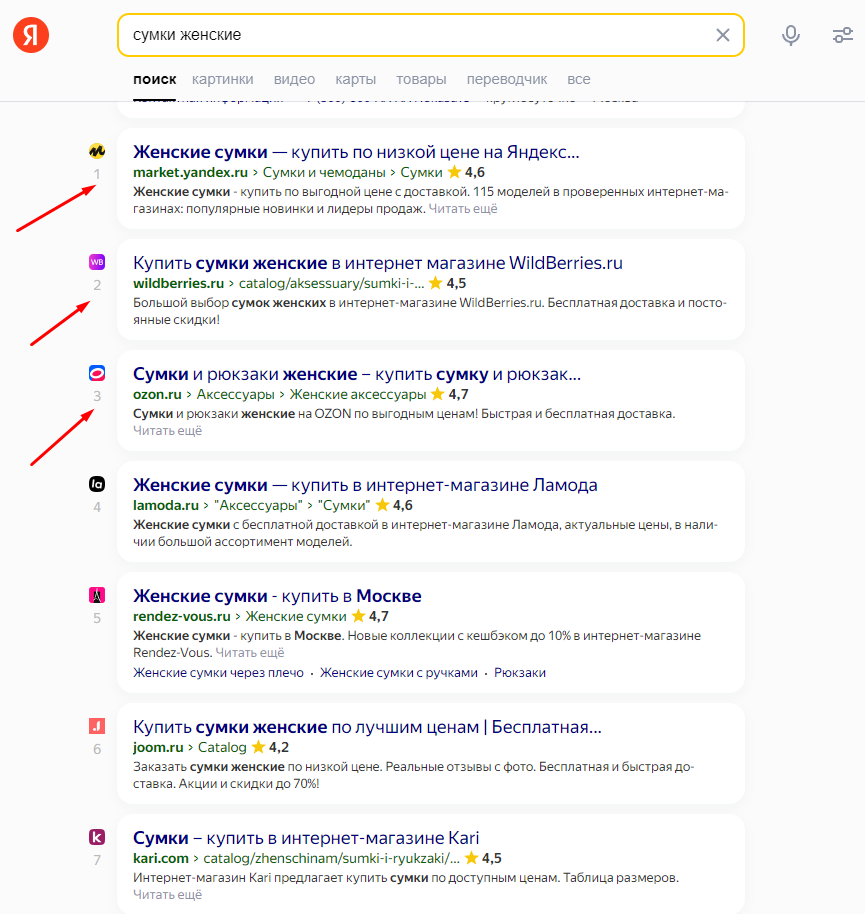This screenshot has height=914, width=865.
Task: Click the 'Аксессуары' breadcrumb under ozon.ru
Action: [x=235, y=394]
